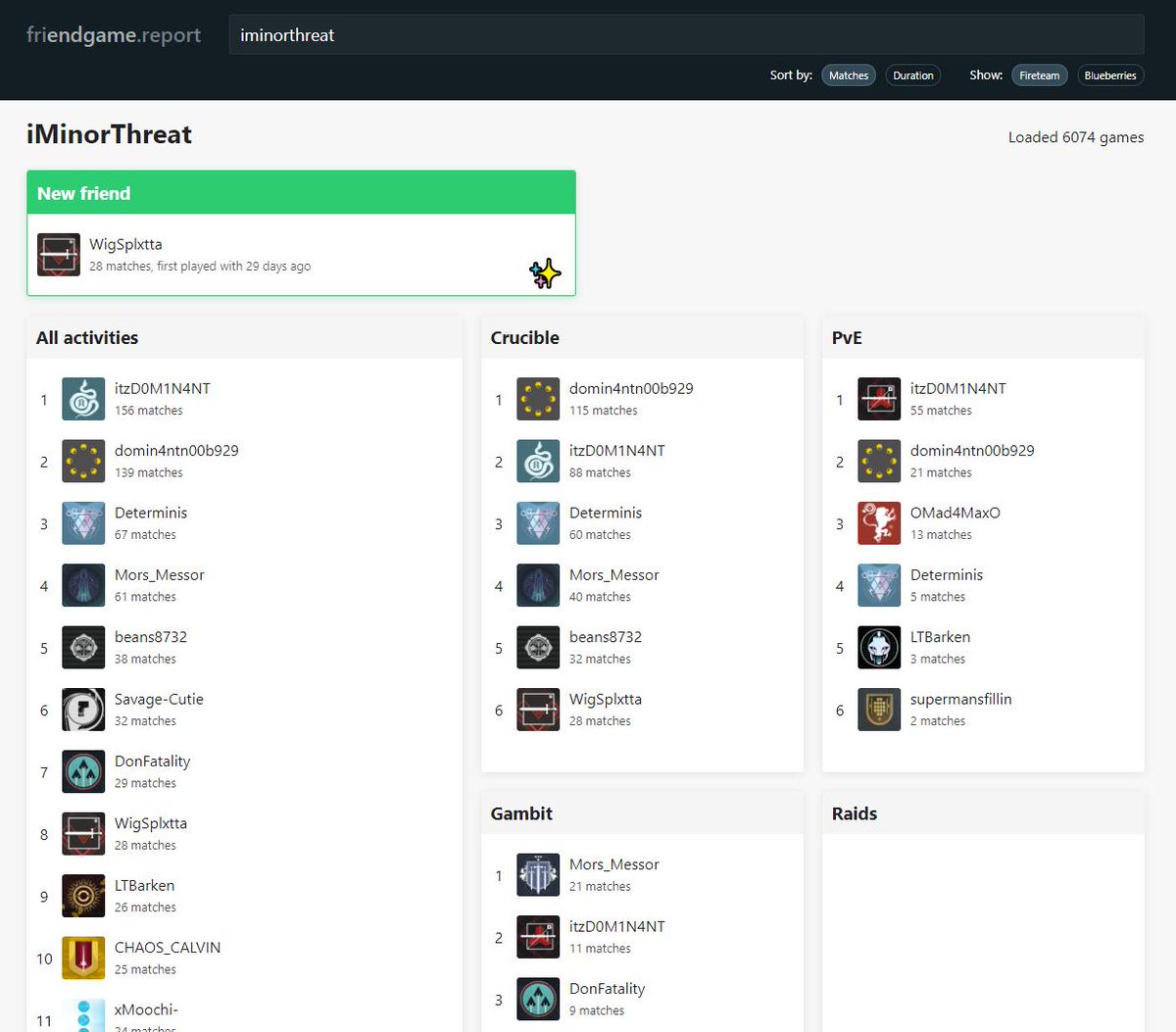Click Determinis's emblem in Crucible list
The height and width of the screenshot is (1032, 1176).
(x=538, y=523)
